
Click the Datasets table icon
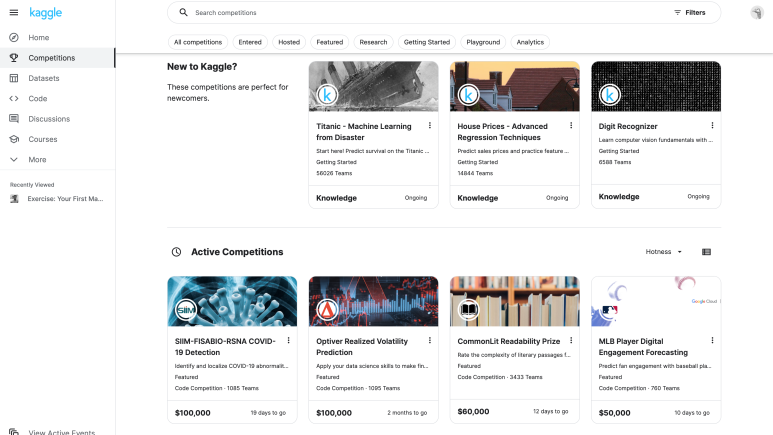click(14, 78)
